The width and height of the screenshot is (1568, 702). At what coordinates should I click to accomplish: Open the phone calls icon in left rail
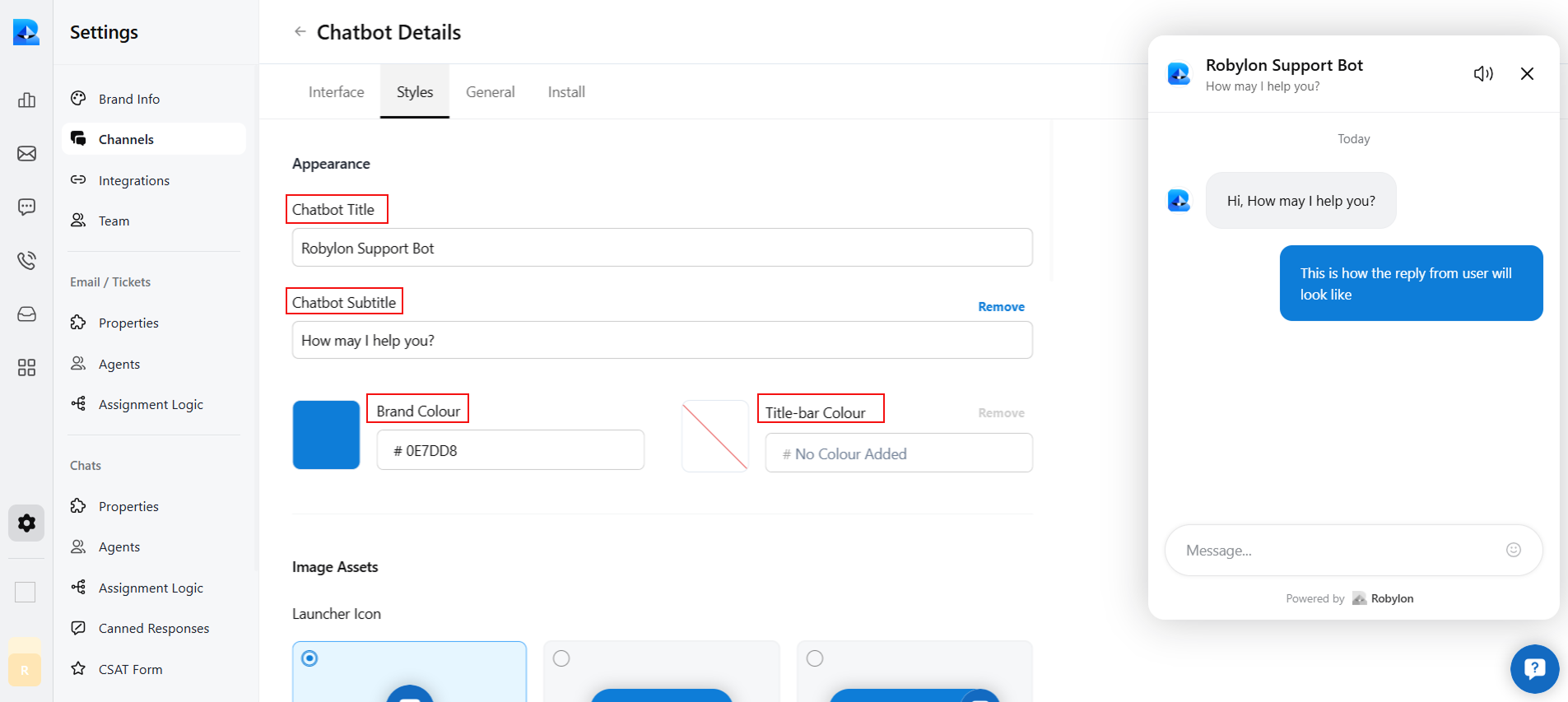click(x=26, y=261)
